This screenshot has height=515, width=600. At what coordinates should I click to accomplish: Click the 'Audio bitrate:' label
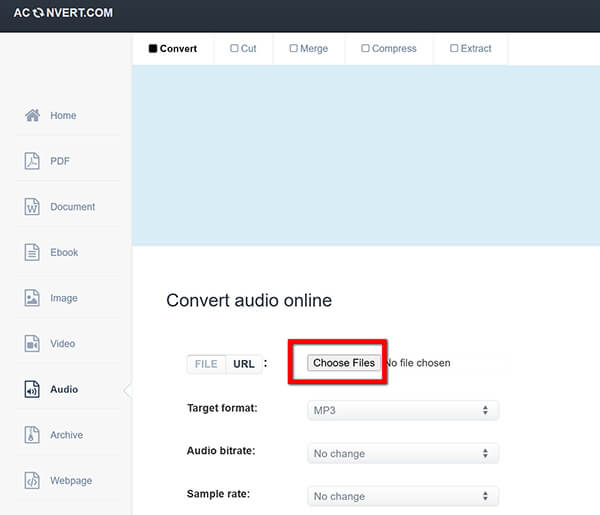click(x=221, y=451)
